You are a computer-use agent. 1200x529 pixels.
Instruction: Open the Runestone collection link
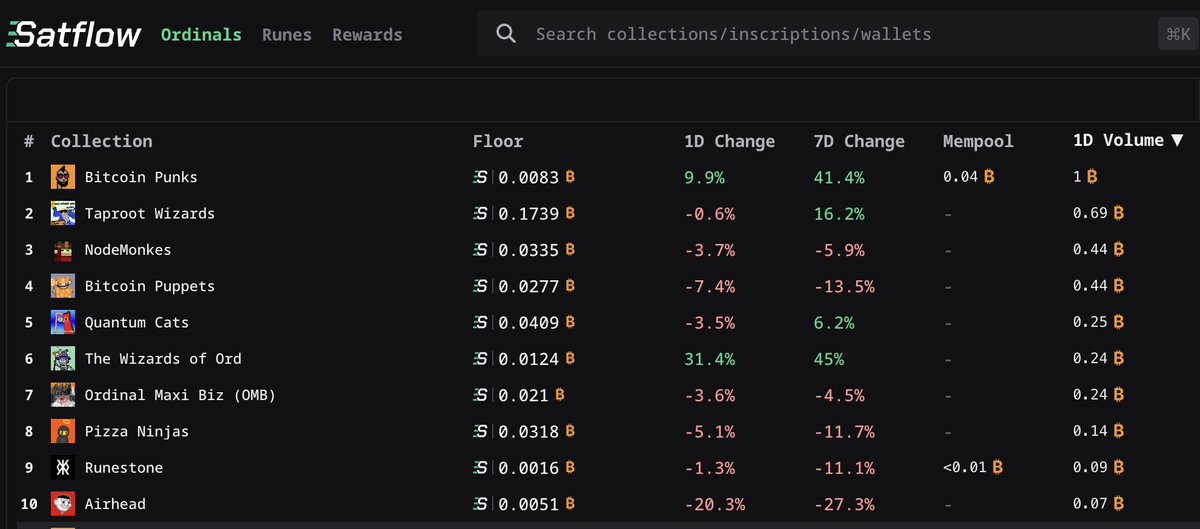124,467
